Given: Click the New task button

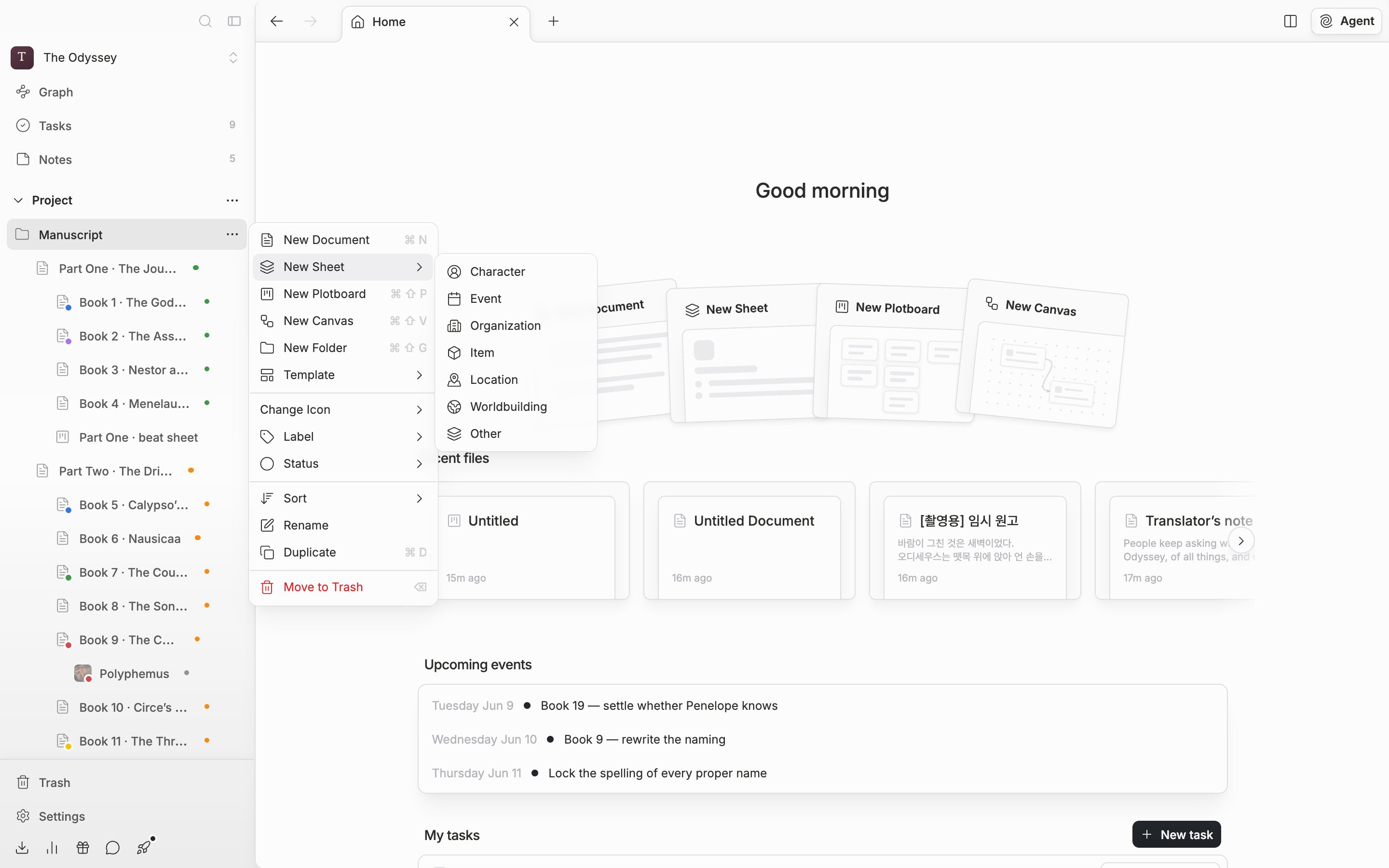Looking at the screenshot, I should pos(1176,834).
